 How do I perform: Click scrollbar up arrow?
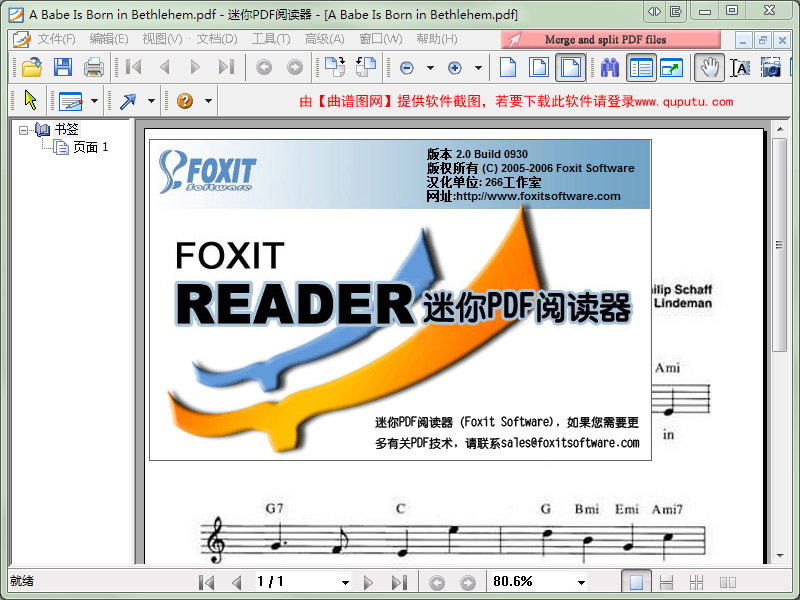tap(780, 130)
